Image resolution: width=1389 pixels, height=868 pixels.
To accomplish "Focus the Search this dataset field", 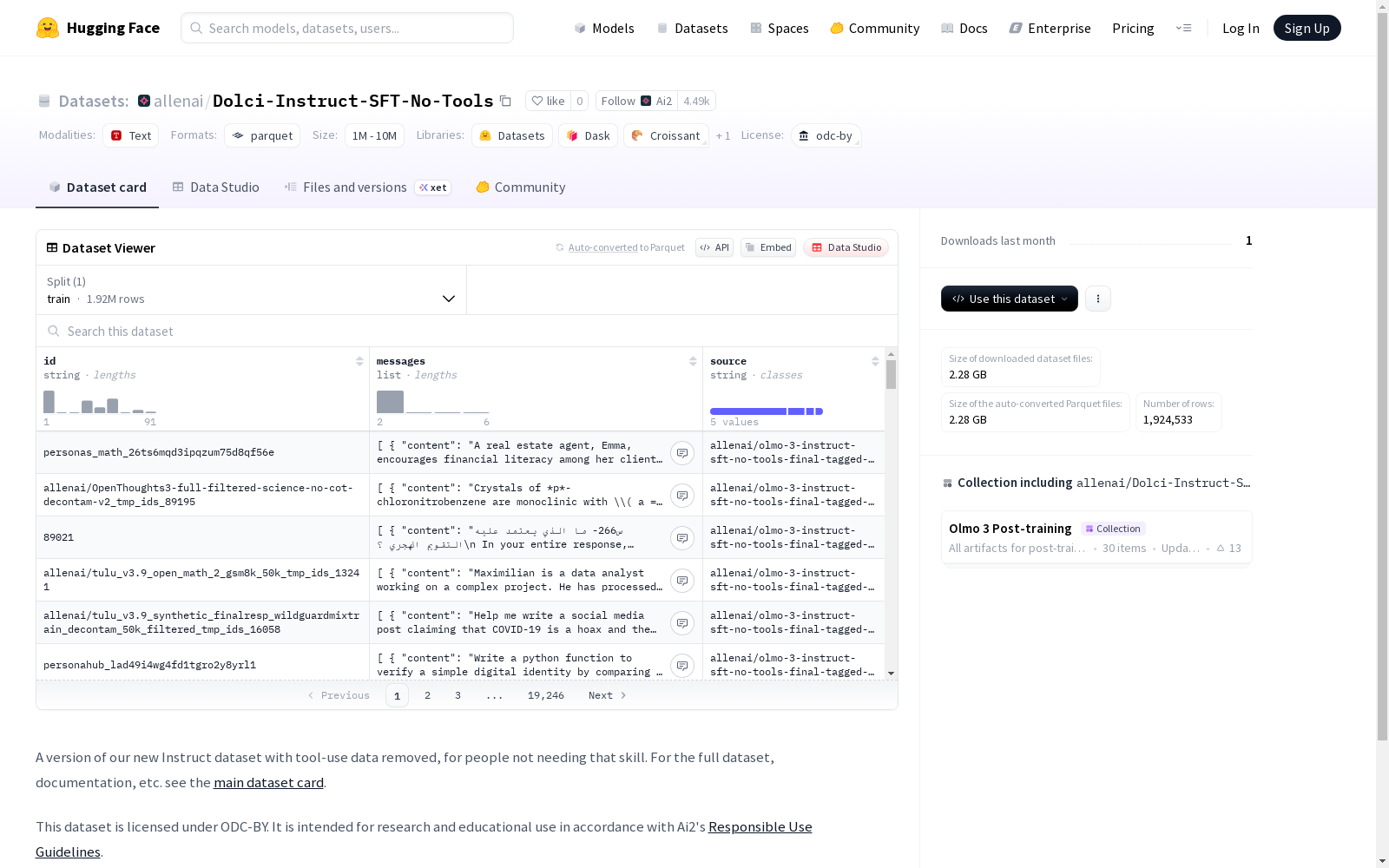I will (467, 331).
